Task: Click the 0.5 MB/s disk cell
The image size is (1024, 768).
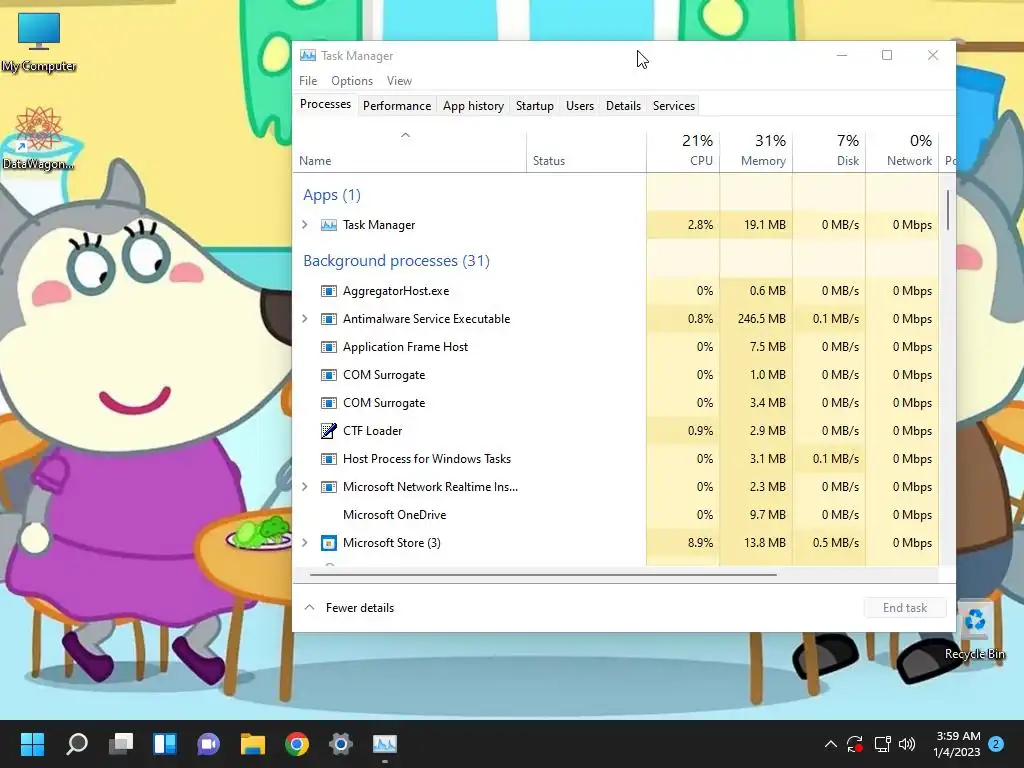Action: coord(829,543)
